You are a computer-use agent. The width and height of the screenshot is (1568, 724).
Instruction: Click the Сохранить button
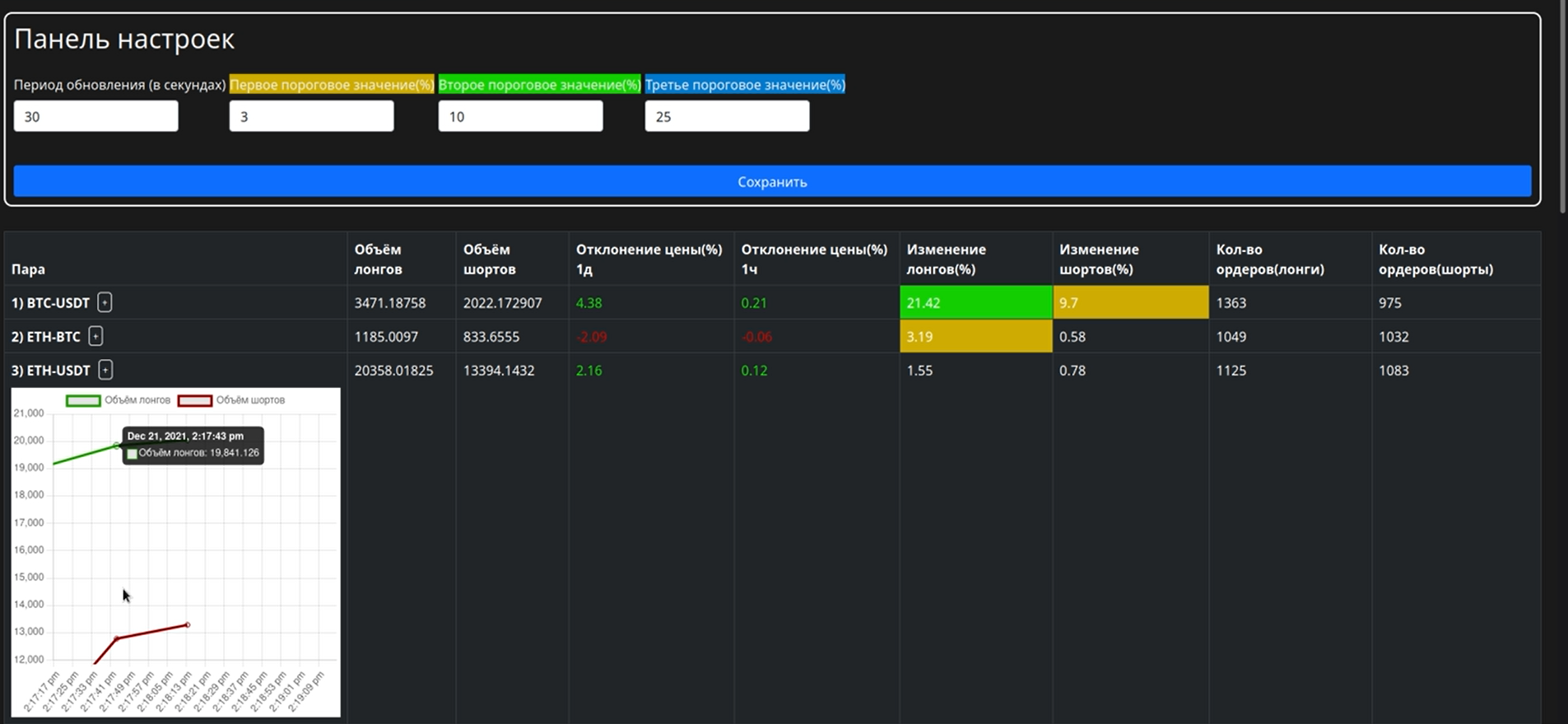click(x=772, y=181)
